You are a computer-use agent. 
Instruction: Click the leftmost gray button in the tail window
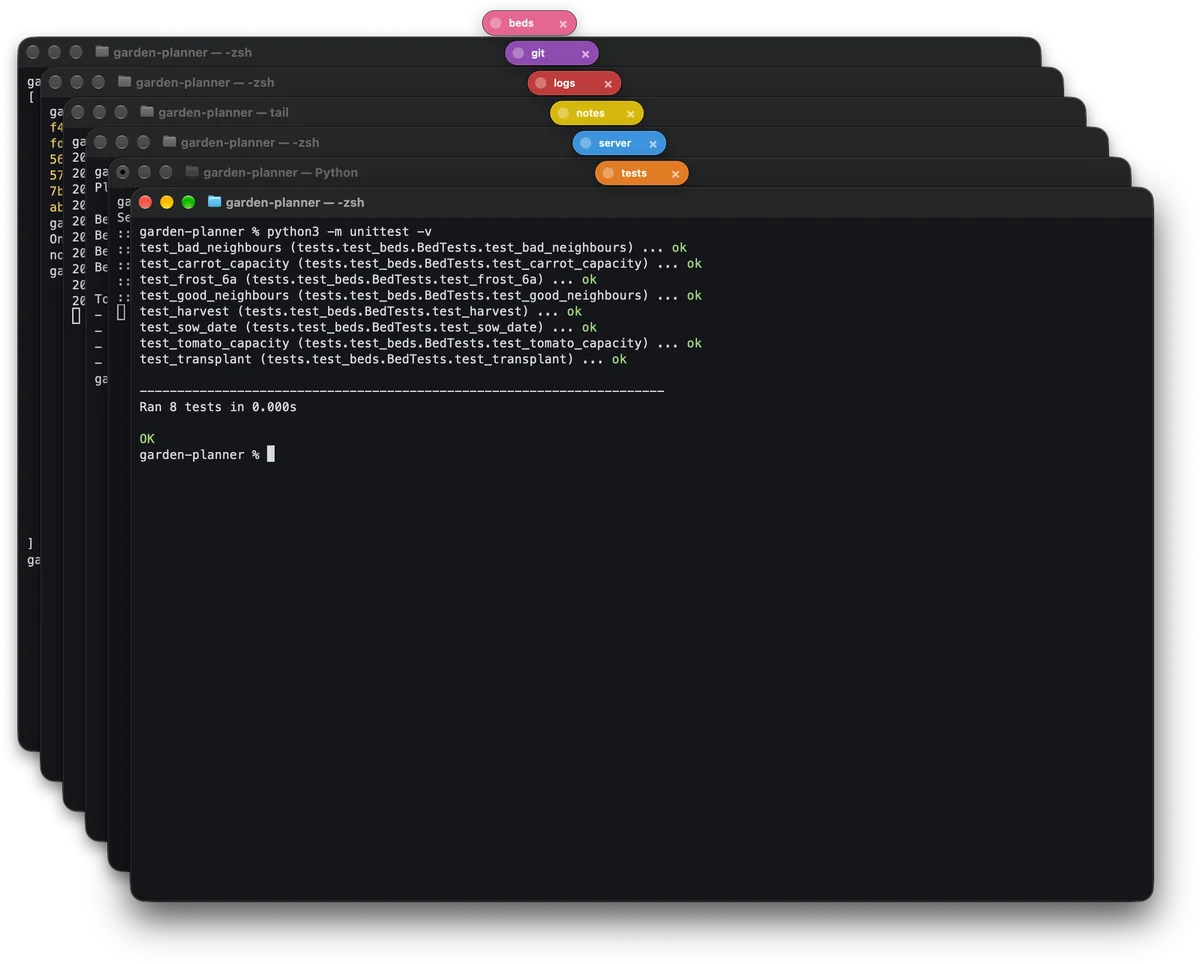coord(78,112)
